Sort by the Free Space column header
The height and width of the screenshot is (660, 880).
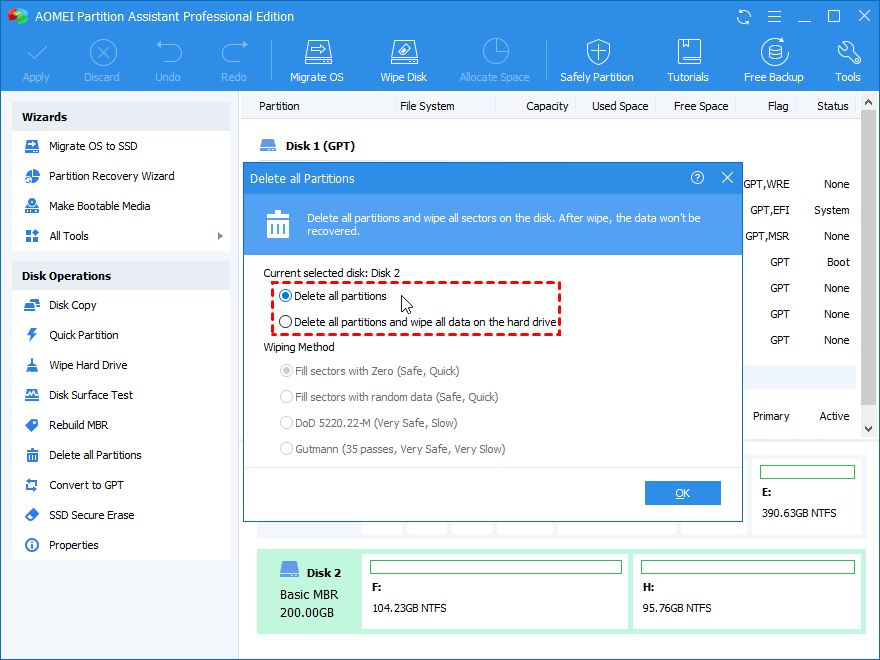[700, 106]
